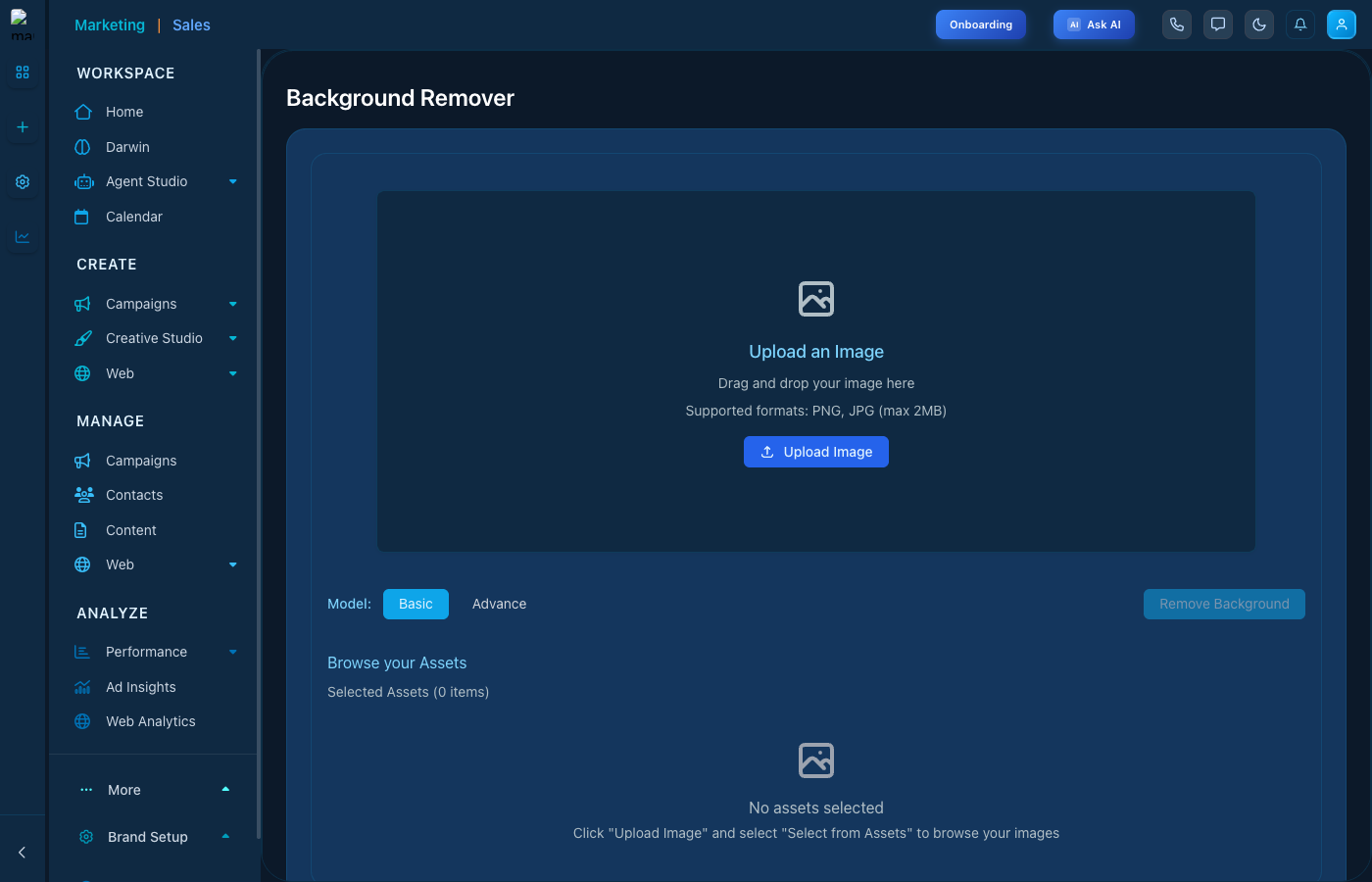Open Campaigns under the Manage section
The image size is (1372, 882).
(141, 461)
